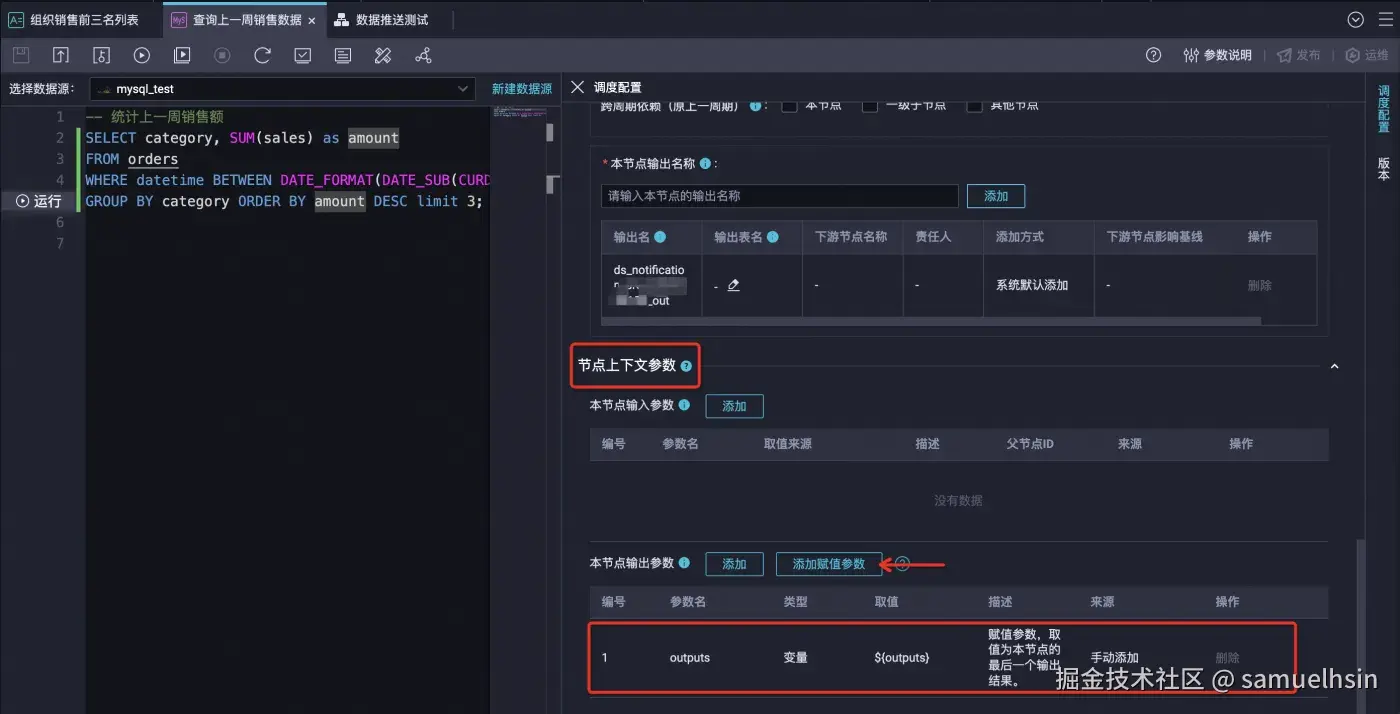Click the question mark help icon
The height and width of the screenshot is (714, 1400).
click(1153, 55)
